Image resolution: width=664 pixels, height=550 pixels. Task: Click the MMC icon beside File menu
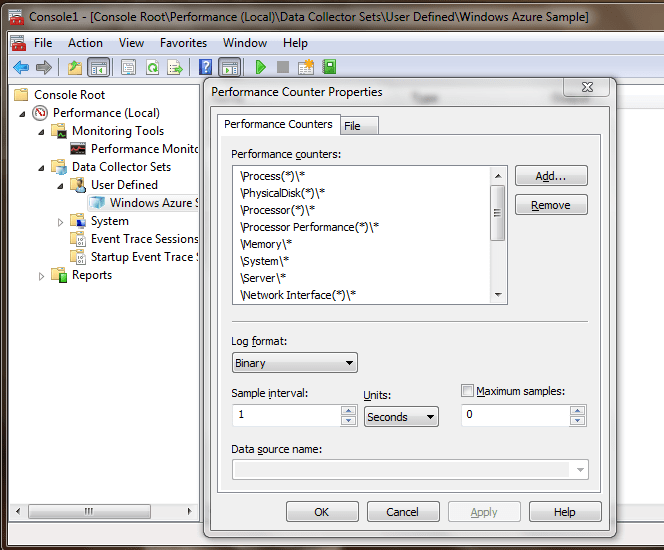pos(18,43)
